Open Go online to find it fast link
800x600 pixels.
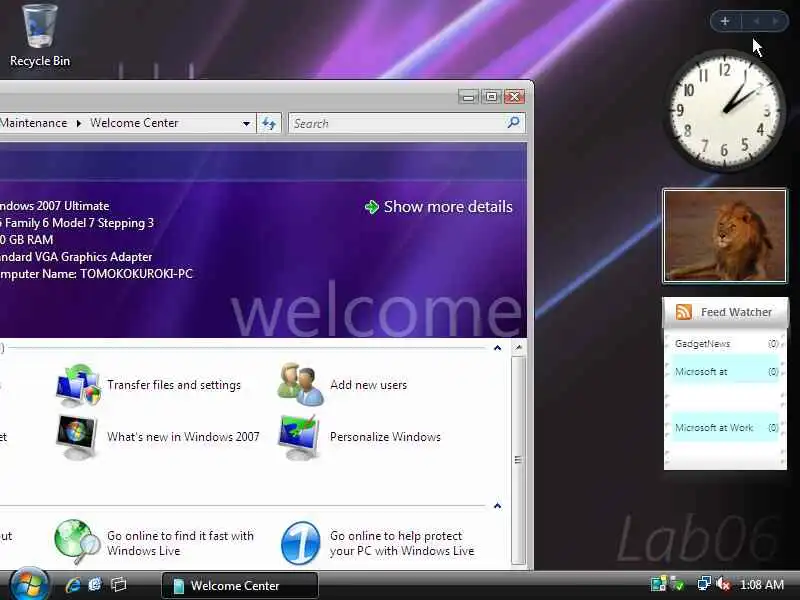pyautogui.click(x=180, y=543)
